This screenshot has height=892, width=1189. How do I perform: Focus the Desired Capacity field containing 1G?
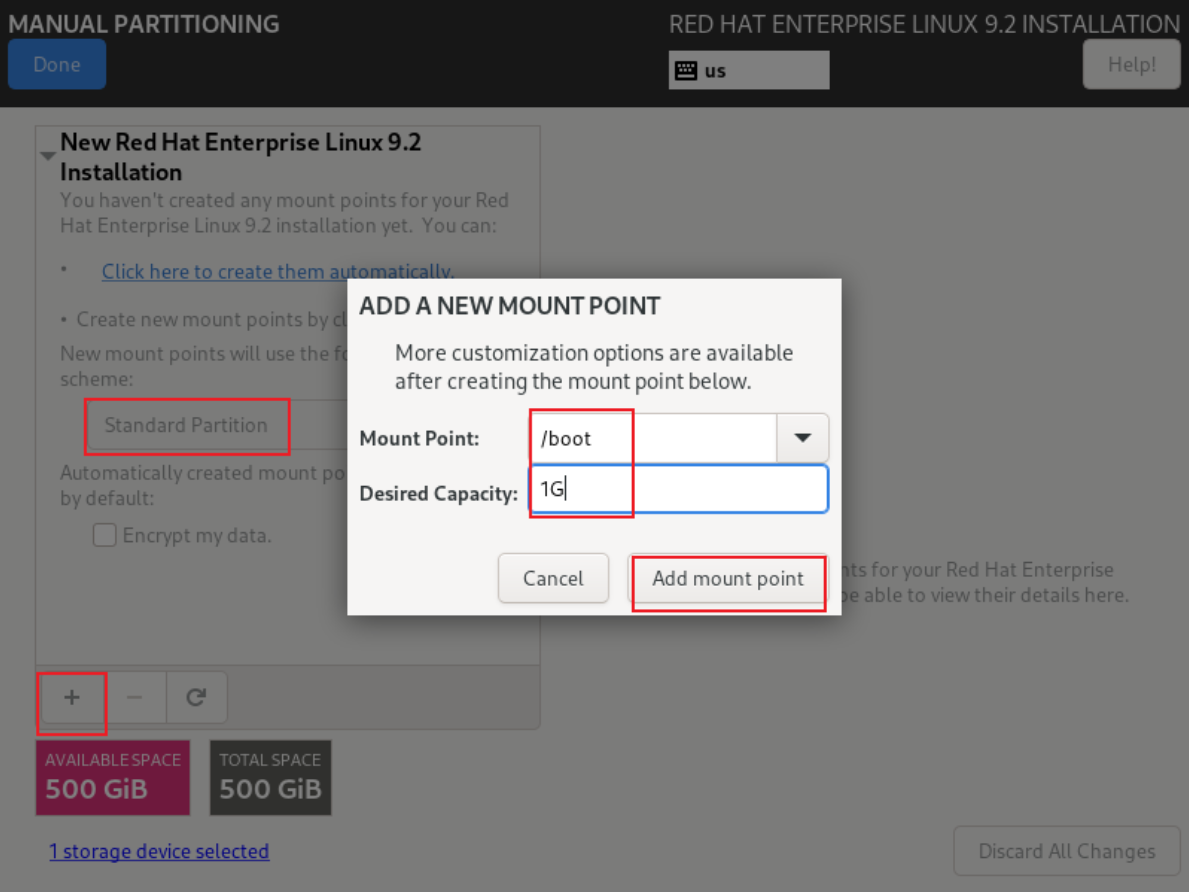[679, 489]
